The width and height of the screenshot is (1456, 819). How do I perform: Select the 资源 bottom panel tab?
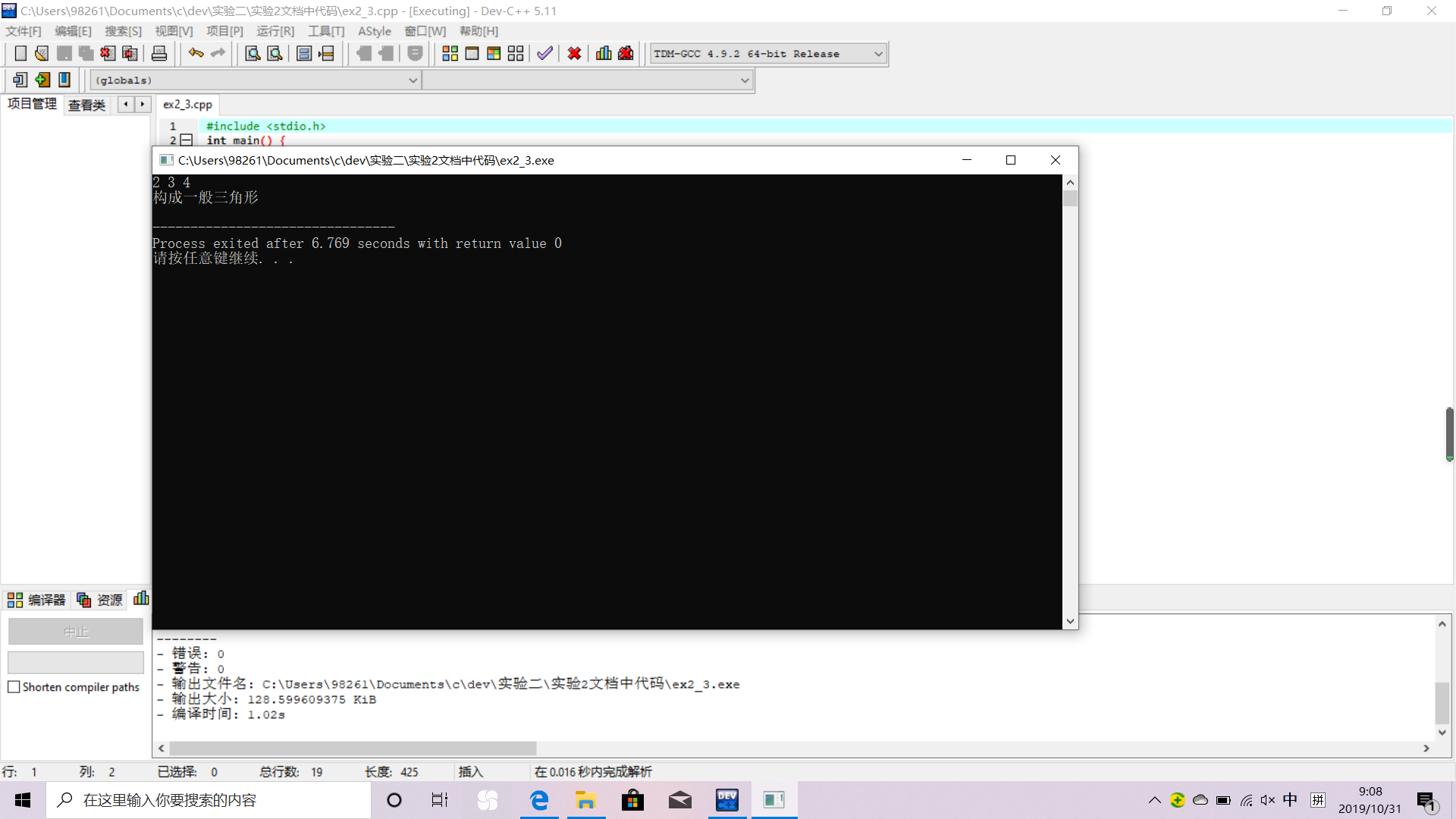point(100,600)
